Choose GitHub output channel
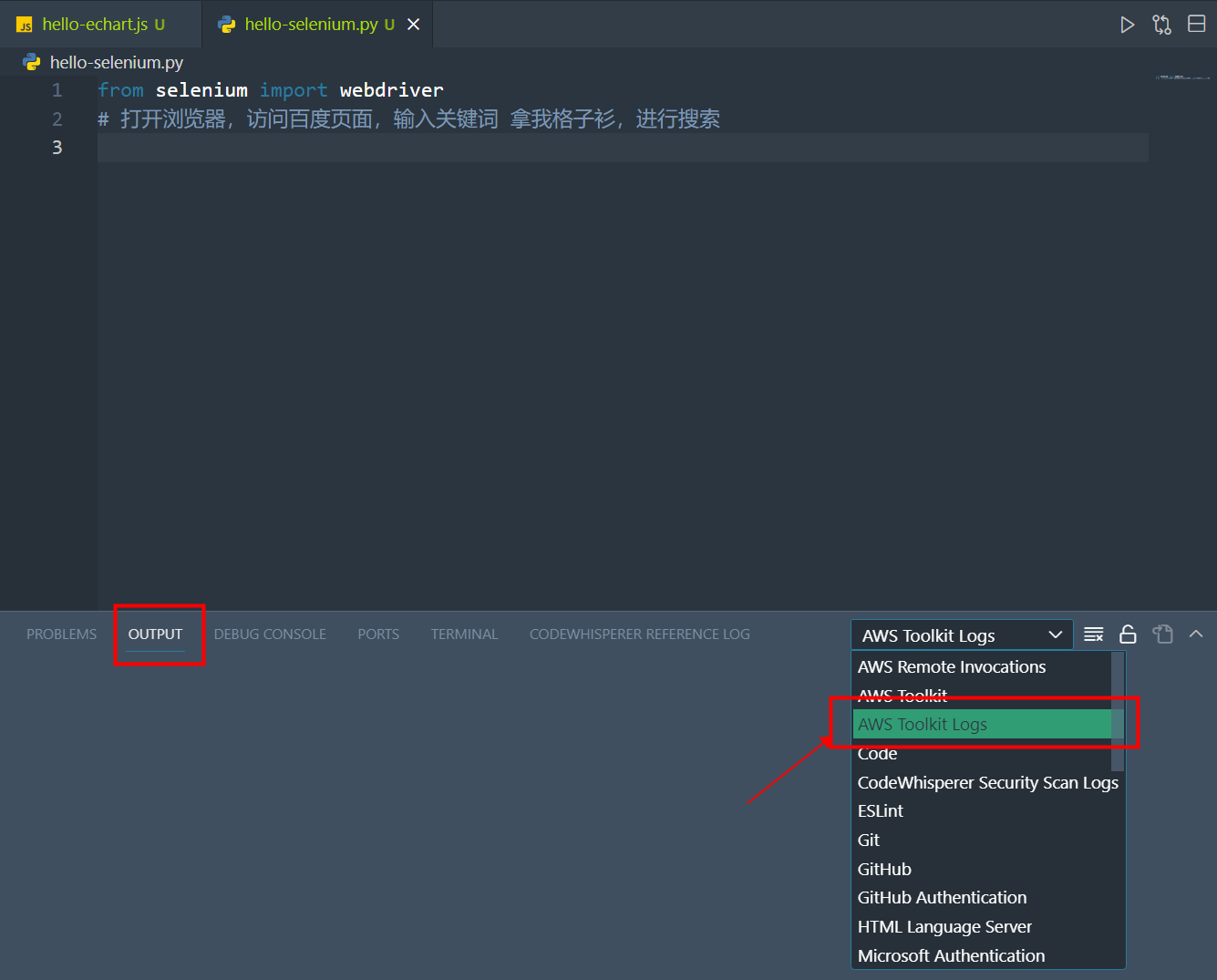Screen dimensions: 1217x980 [x=988, y=869]
